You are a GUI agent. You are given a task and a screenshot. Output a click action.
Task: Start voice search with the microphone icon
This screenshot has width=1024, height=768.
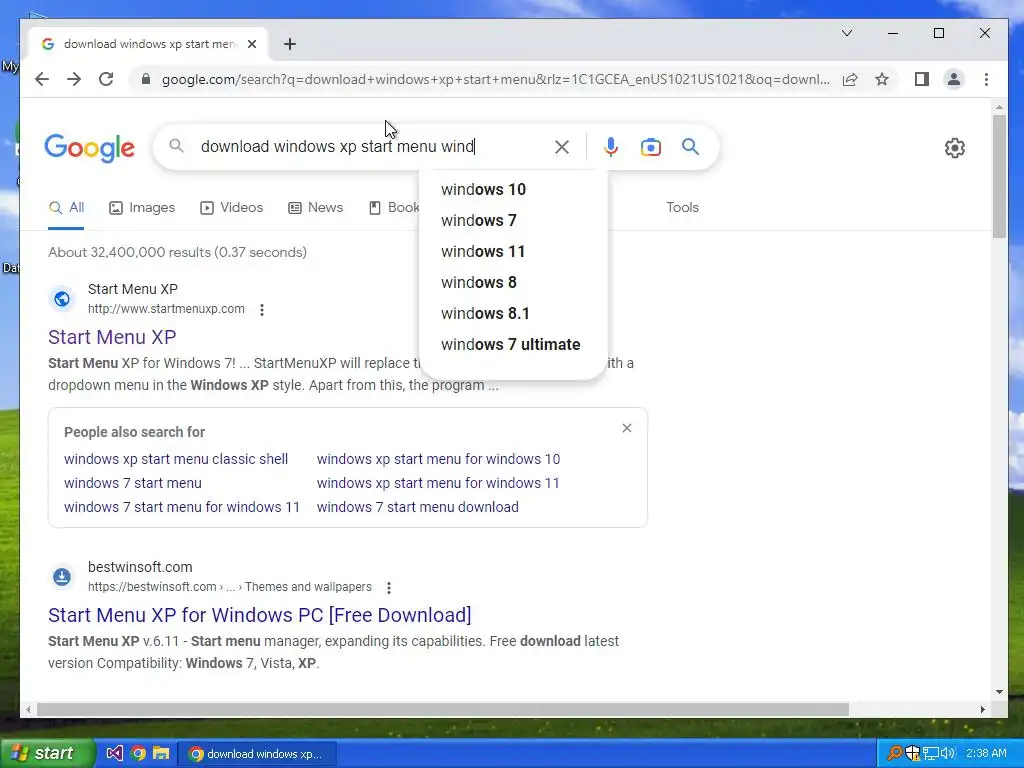click(x=611, y=147)
